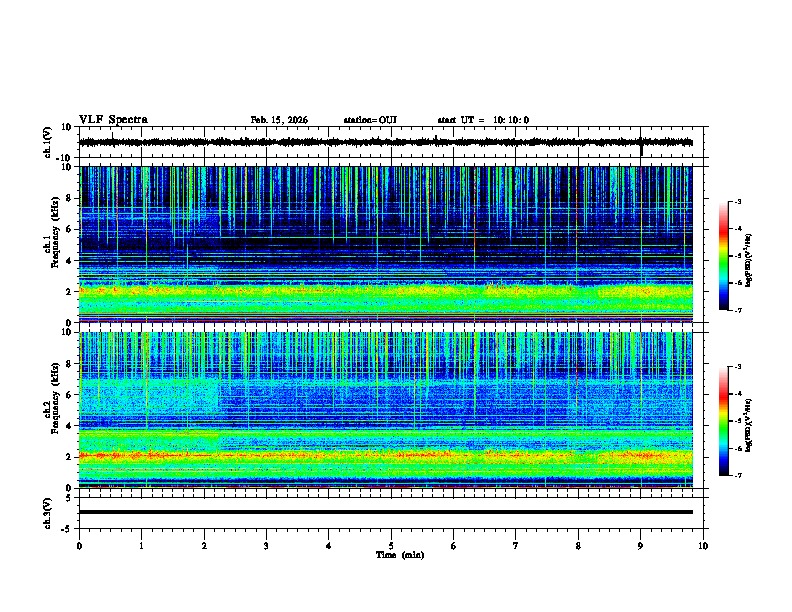The height and width of the screenshot is (612, 792).
Task: Click the time axis tick label "5"
Action: click(391, 546)
